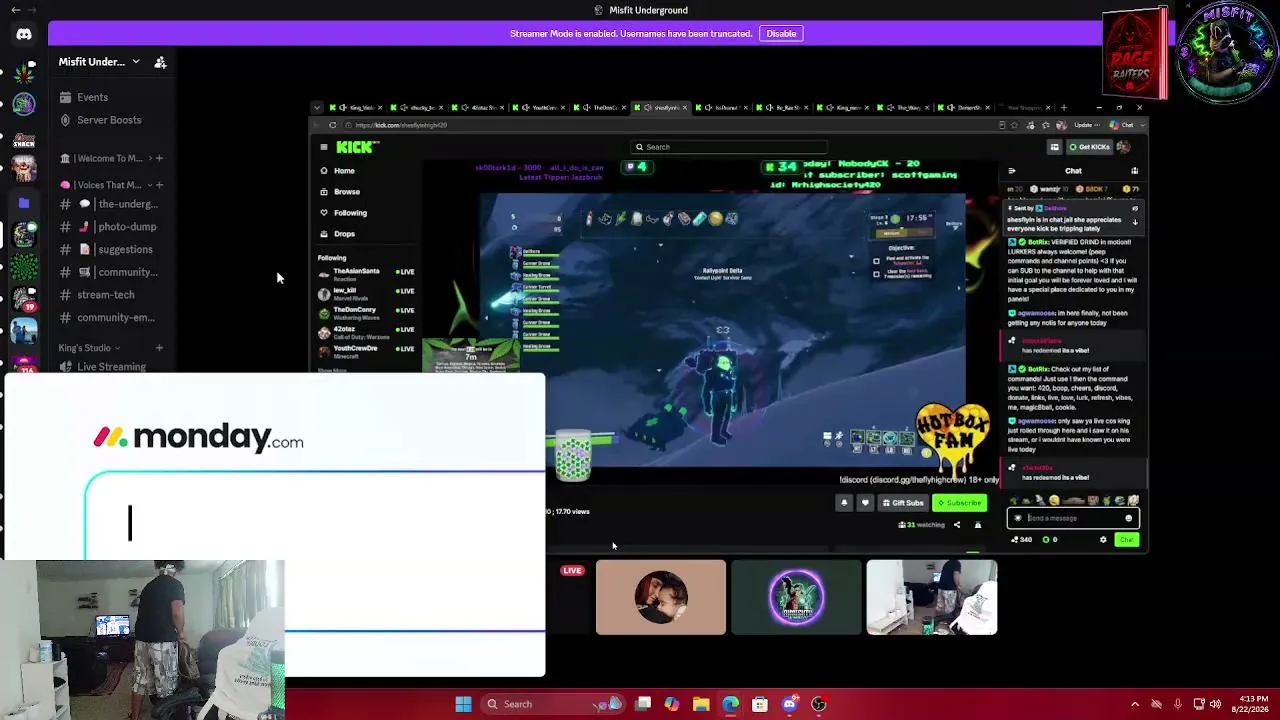The height and width of the screenshot is (720, 1280).
Task: Click the notification bell under the Kick stream
Action: pos(844,503)
